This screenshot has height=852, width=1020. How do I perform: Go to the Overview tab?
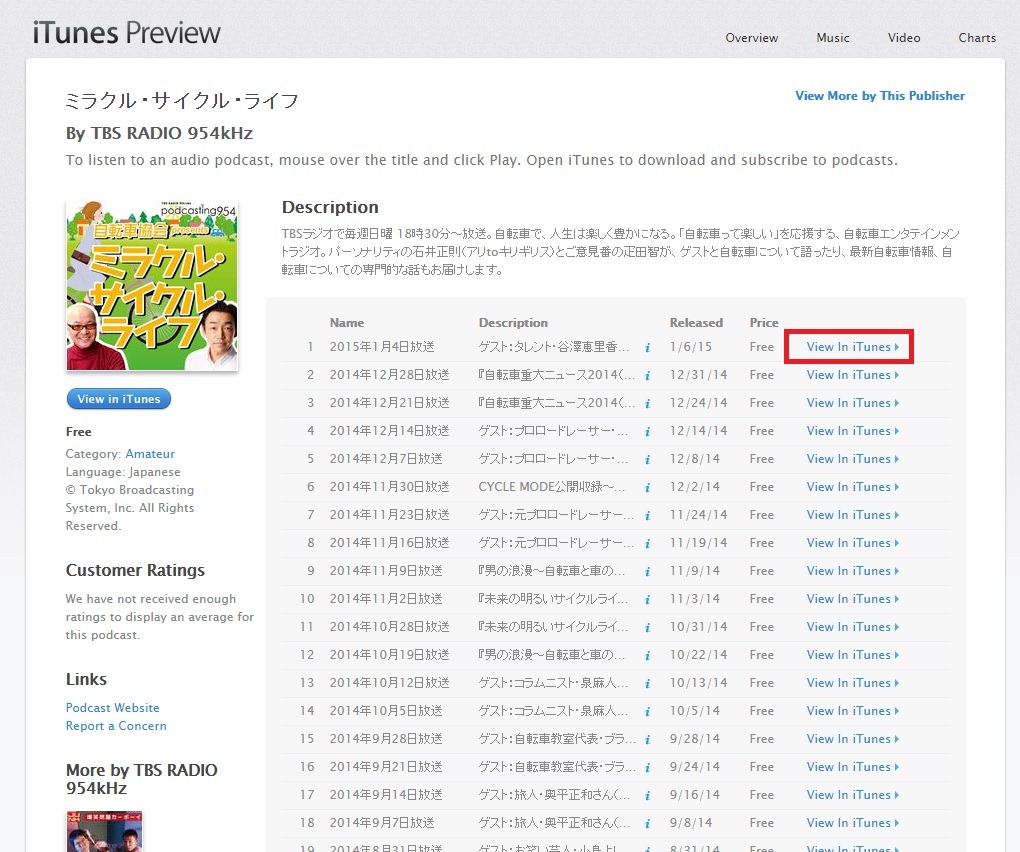click(x=751, y=38)
